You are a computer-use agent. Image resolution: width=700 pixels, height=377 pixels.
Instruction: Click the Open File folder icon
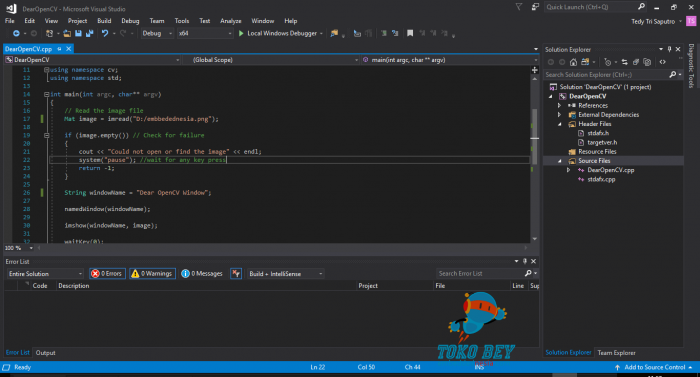click(x=67, y=34)
